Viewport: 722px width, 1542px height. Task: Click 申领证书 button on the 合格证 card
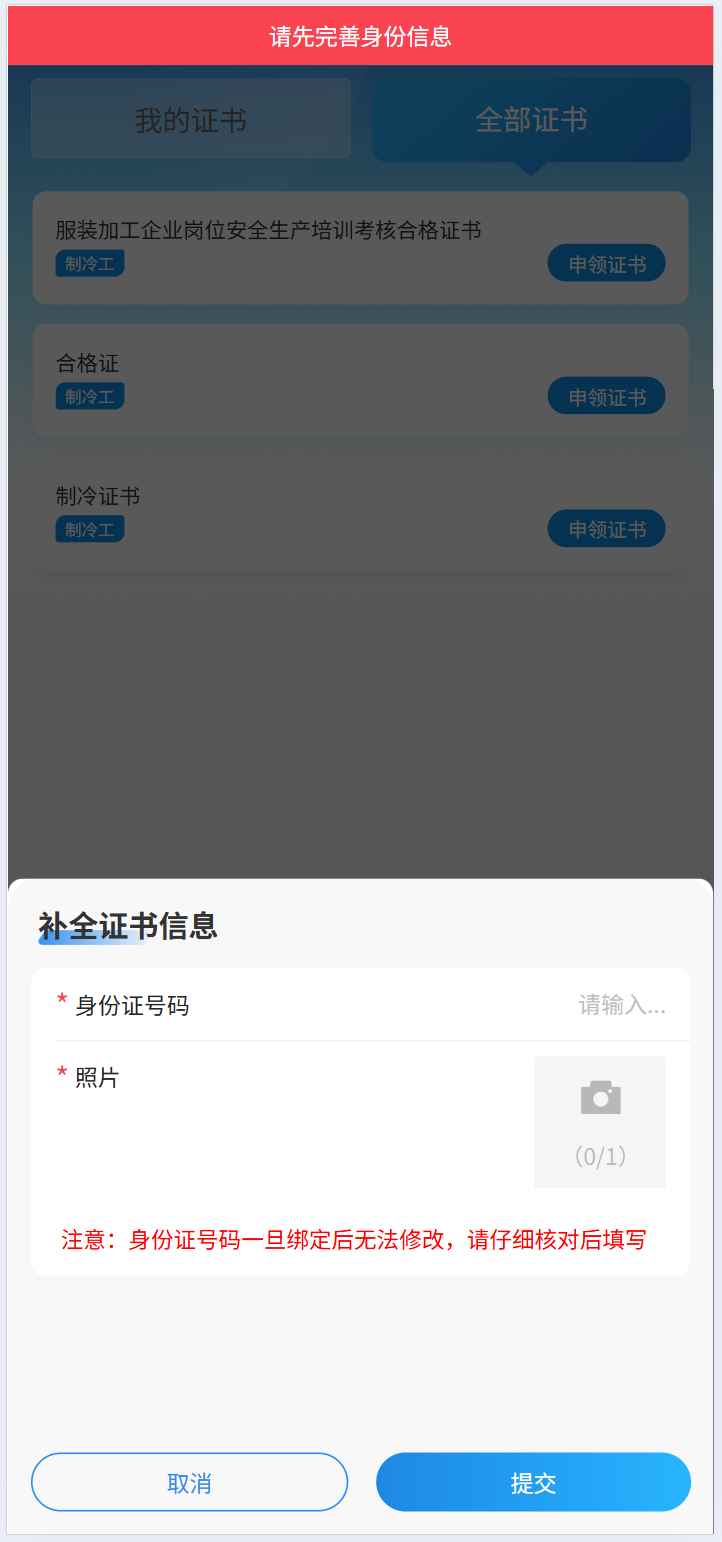pos(606,397)
